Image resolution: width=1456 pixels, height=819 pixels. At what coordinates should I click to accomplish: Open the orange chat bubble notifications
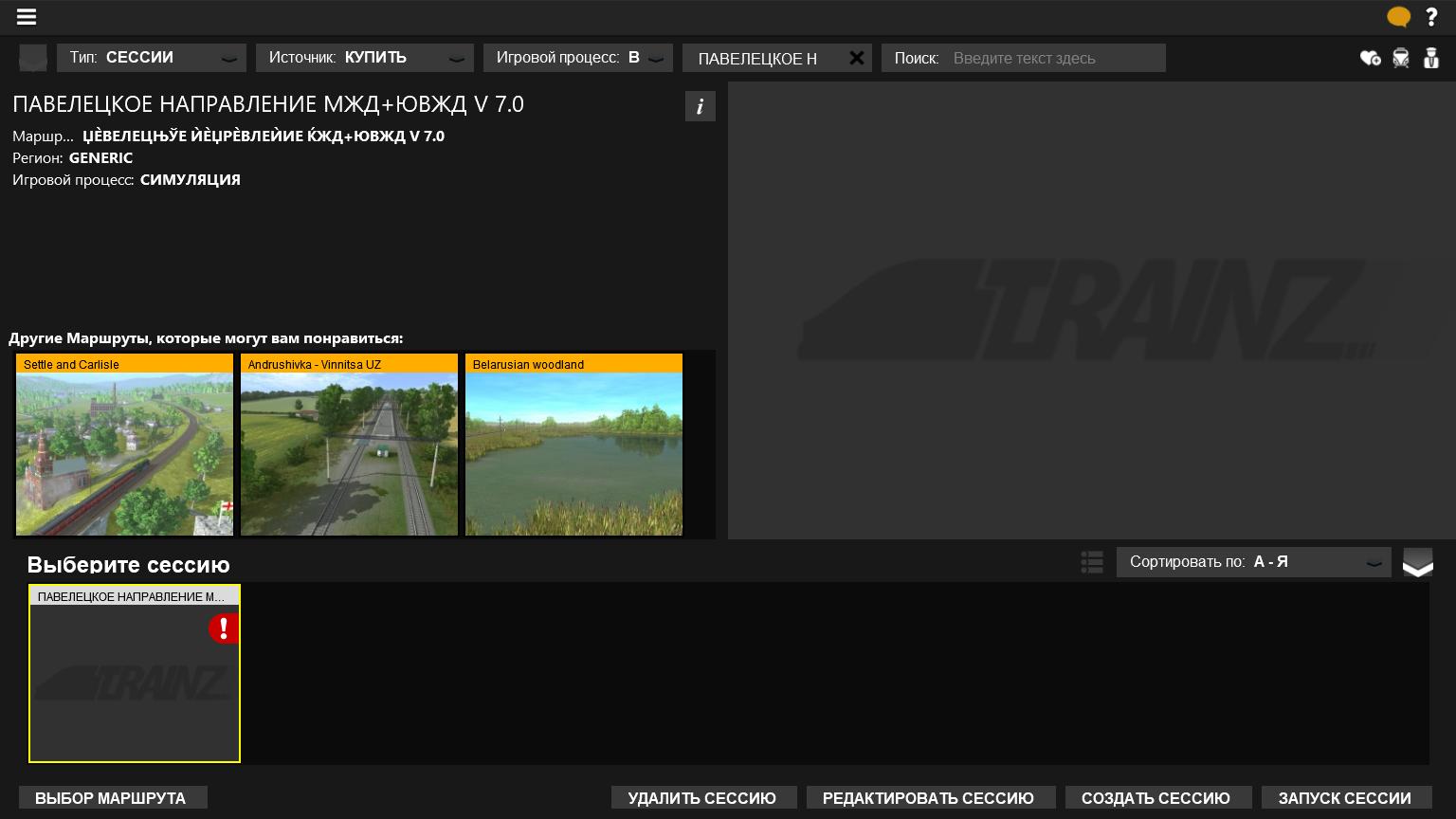click(x=1398, y=17)
